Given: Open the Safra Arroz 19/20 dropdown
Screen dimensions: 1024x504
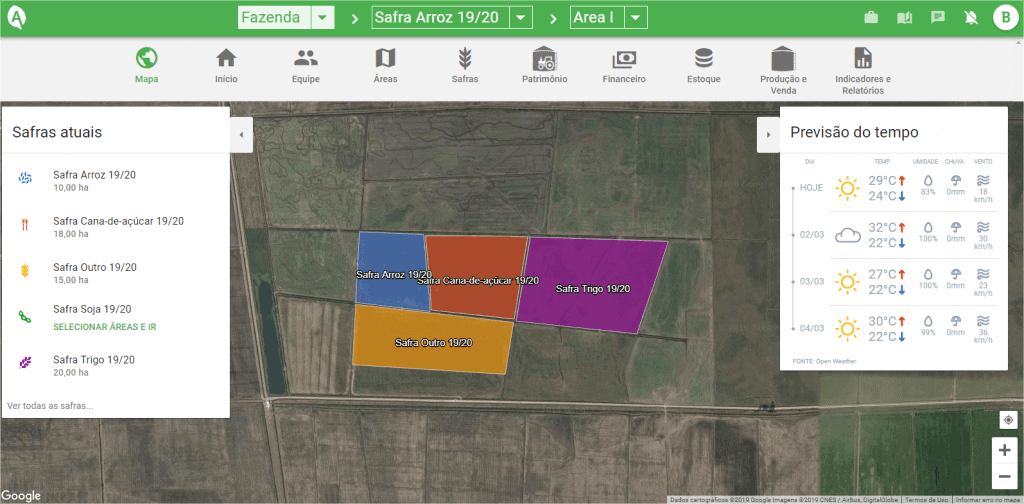Looking at the screenshot, I should click(520, 18).
